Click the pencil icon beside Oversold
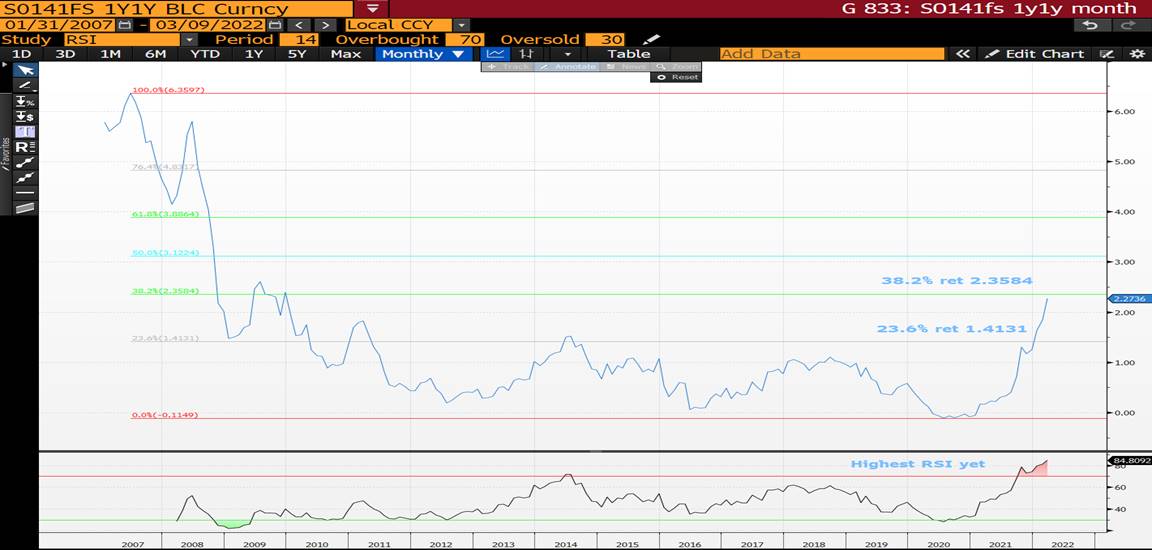The width and height of the screenshot is (1152, 550). pos(651,40)
